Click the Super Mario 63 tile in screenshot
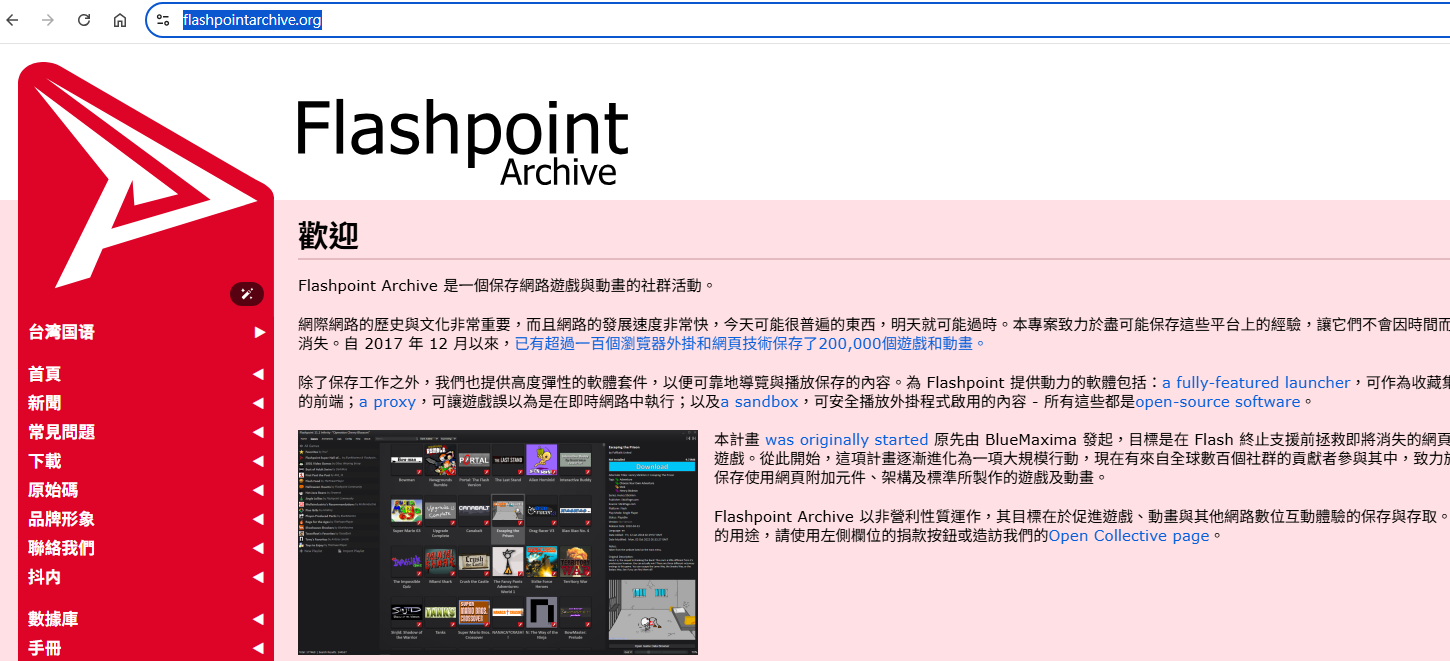 [x=407, y=511]
